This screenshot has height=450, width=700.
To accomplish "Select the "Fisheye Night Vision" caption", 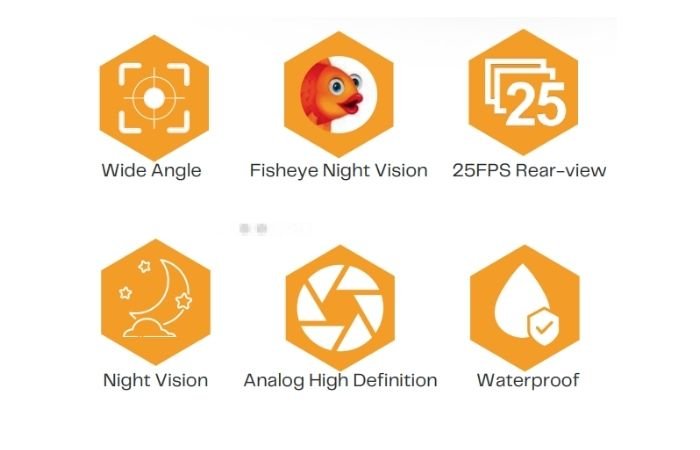I will coord(338,171).
